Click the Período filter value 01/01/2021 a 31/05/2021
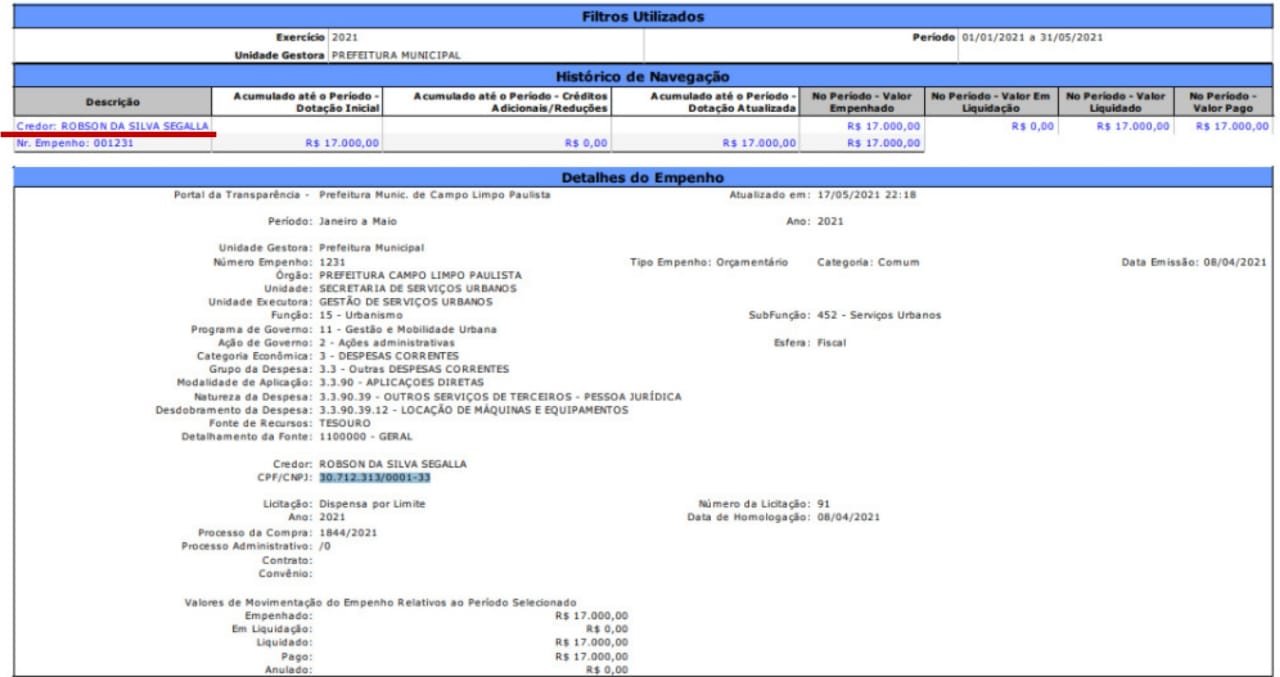Screen dimensions: 1280x677 (1032, 37)
